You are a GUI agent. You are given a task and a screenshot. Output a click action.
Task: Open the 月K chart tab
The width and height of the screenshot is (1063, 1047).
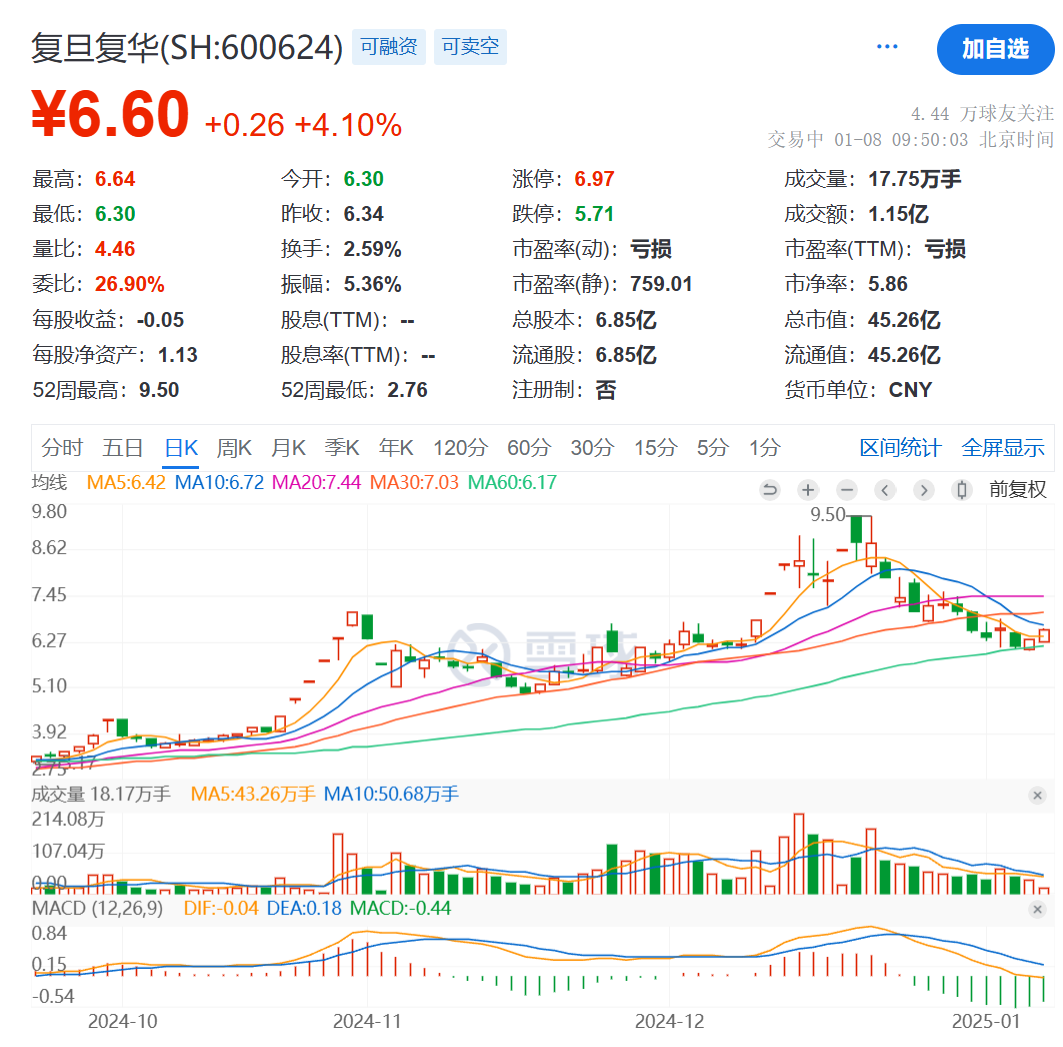pos(288,448)
